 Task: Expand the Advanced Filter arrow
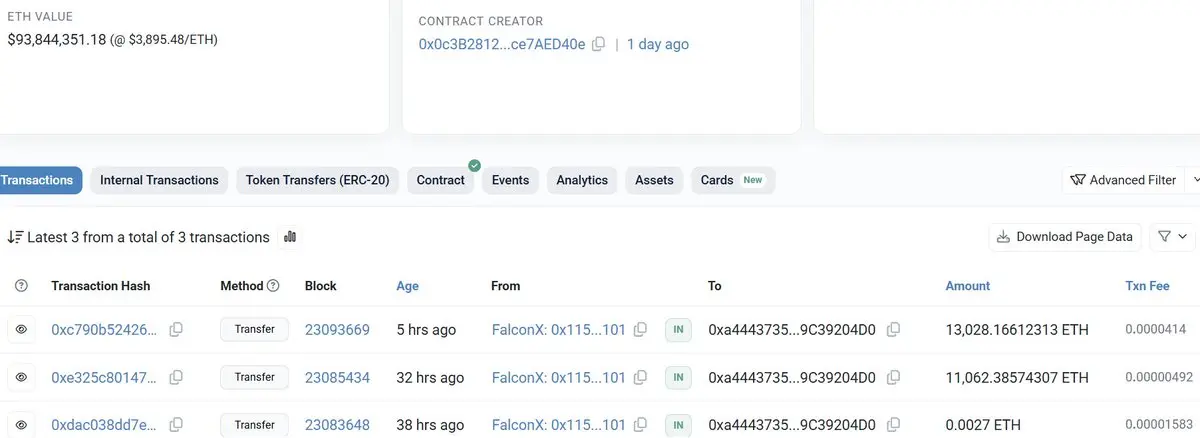(x=1193, y=180)
